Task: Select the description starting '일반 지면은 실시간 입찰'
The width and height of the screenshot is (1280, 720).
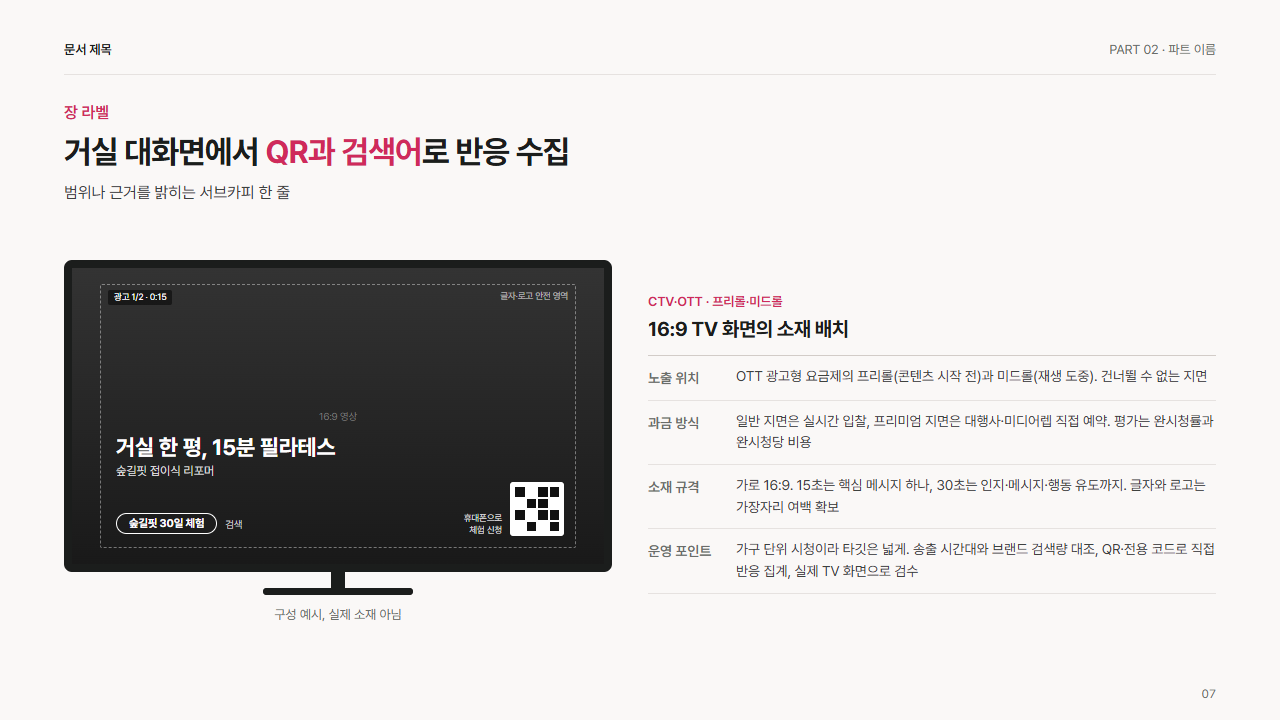Action: coord(976,431)
